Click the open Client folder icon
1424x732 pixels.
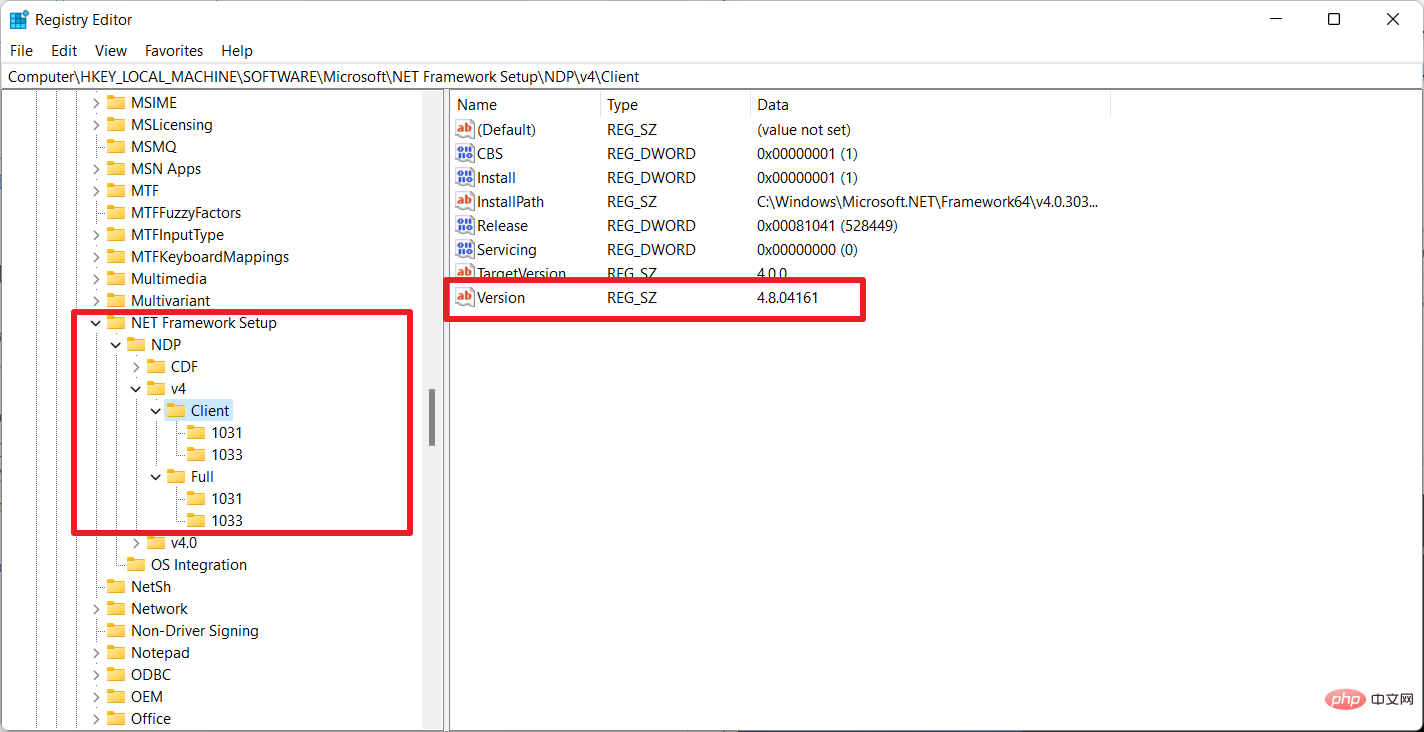(176, 410)
